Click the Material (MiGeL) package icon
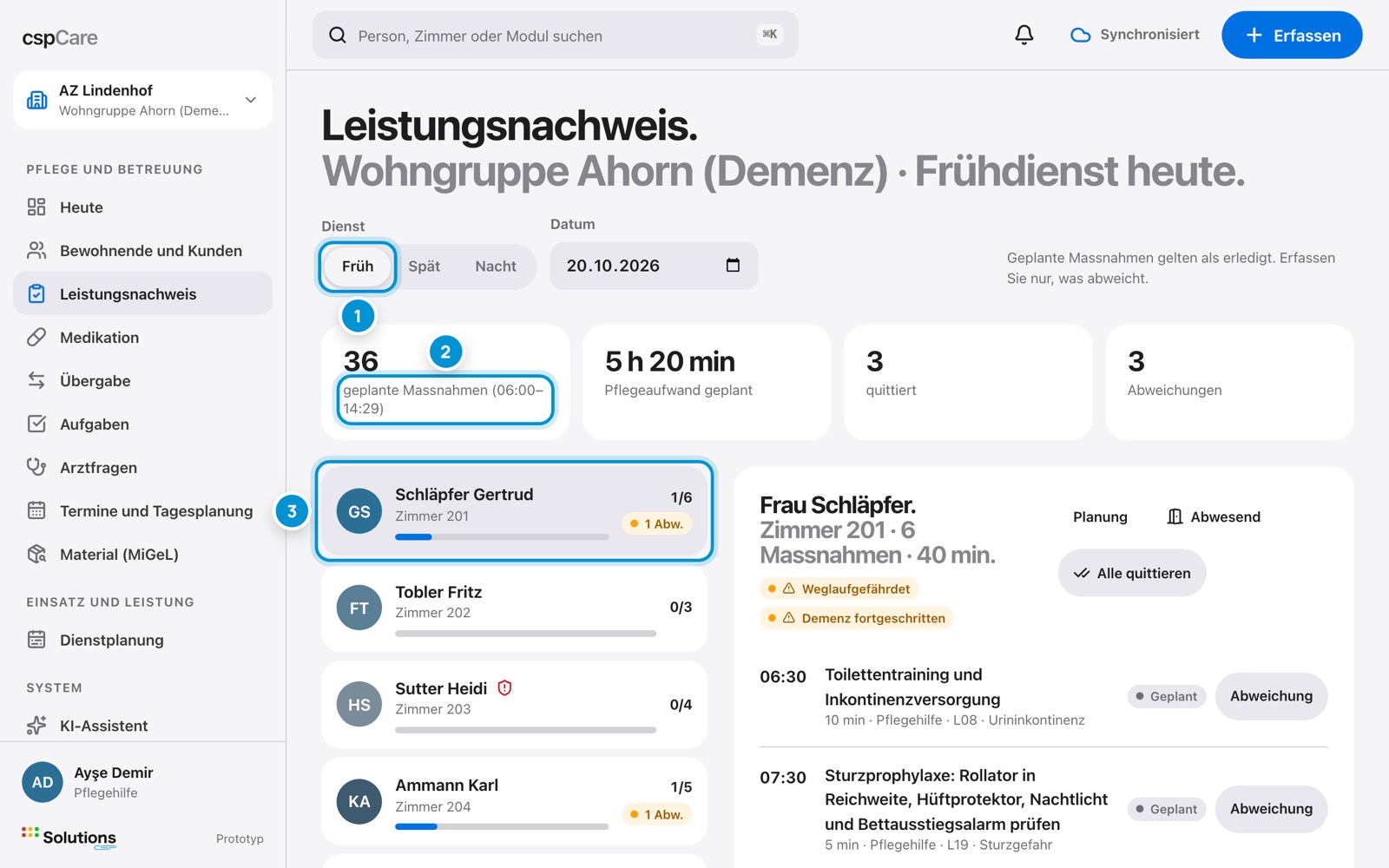Image resolution: width=1389 pixels, height=868 pixels. [x=36, y=554]
